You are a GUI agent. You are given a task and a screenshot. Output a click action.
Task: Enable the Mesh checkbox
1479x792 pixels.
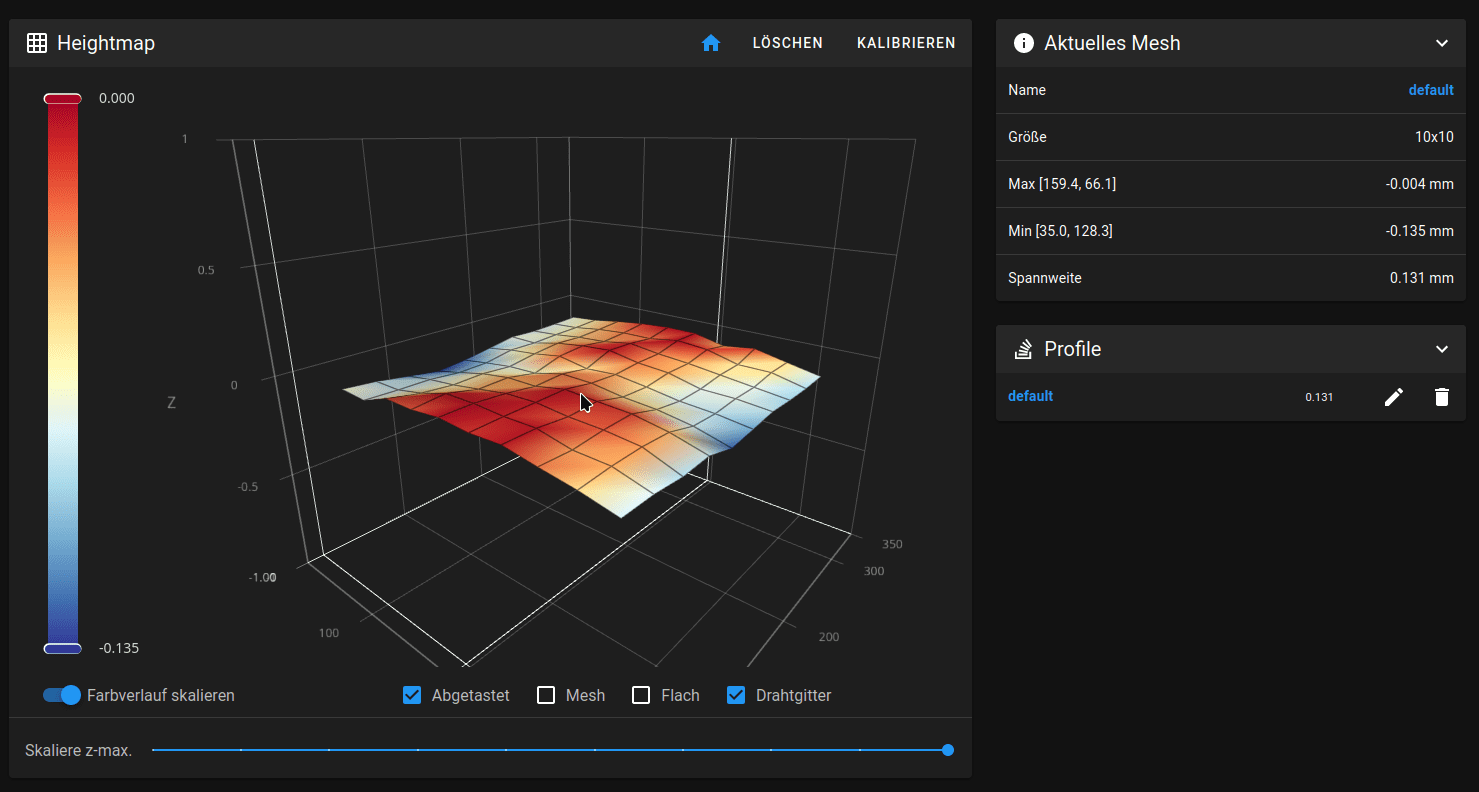point(546,695)
